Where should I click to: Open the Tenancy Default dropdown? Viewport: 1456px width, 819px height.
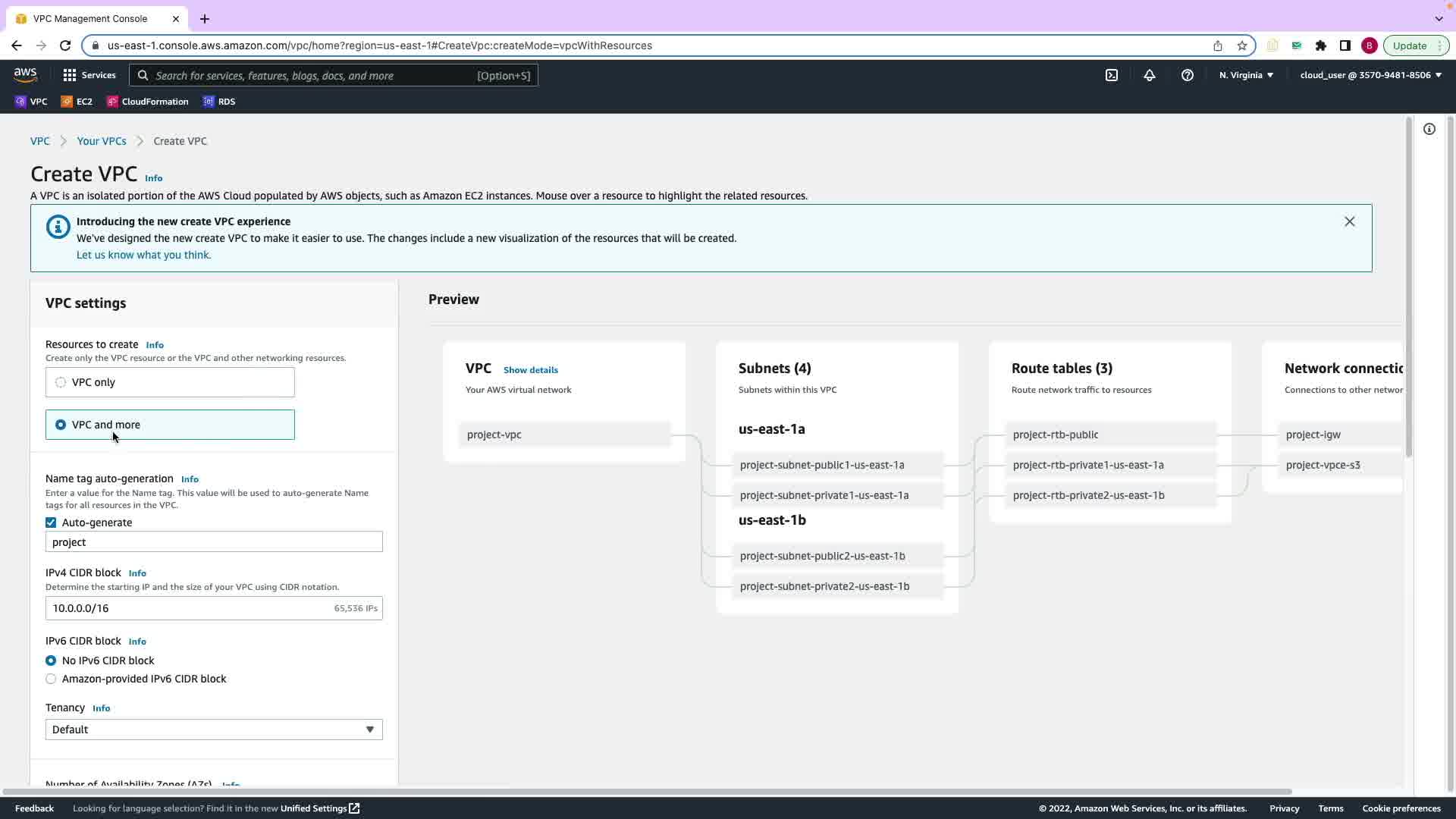pyautogui.click(x=214, y=730)
